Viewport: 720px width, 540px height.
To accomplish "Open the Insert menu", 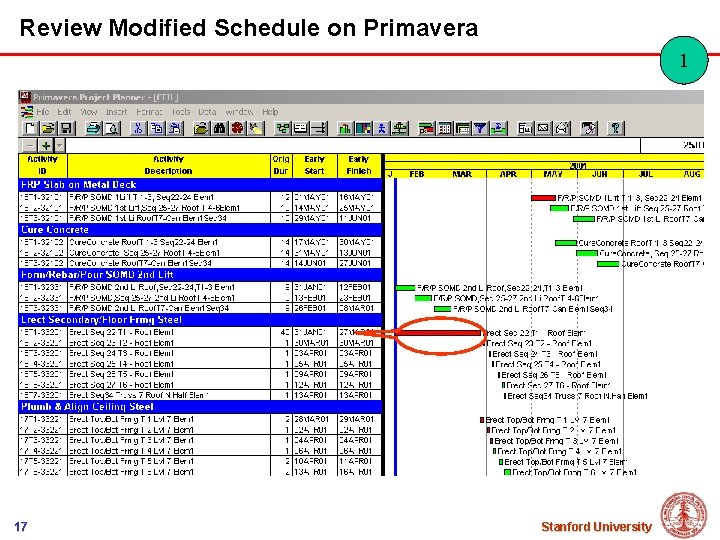I will 116,112.
